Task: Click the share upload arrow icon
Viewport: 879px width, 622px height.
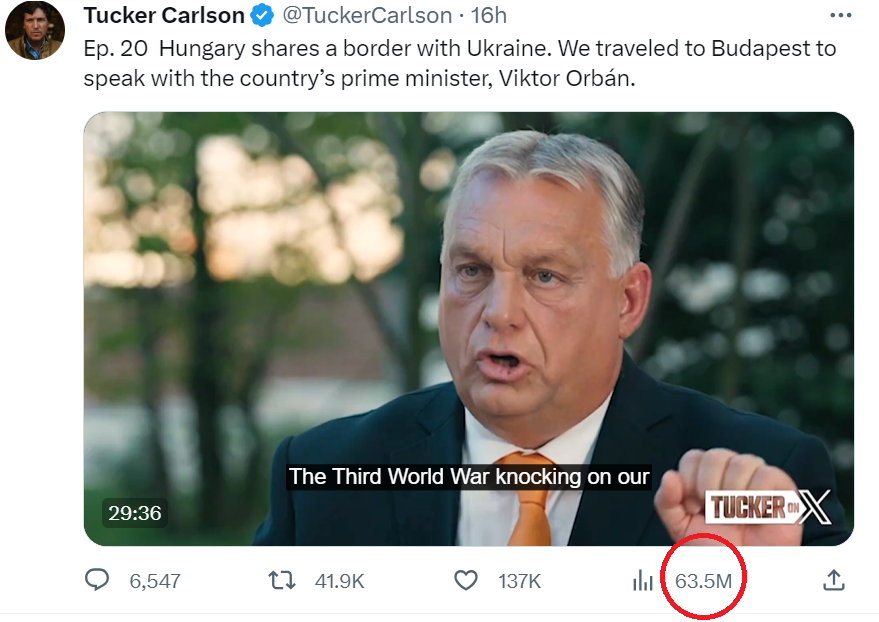Action: point(834,581)
